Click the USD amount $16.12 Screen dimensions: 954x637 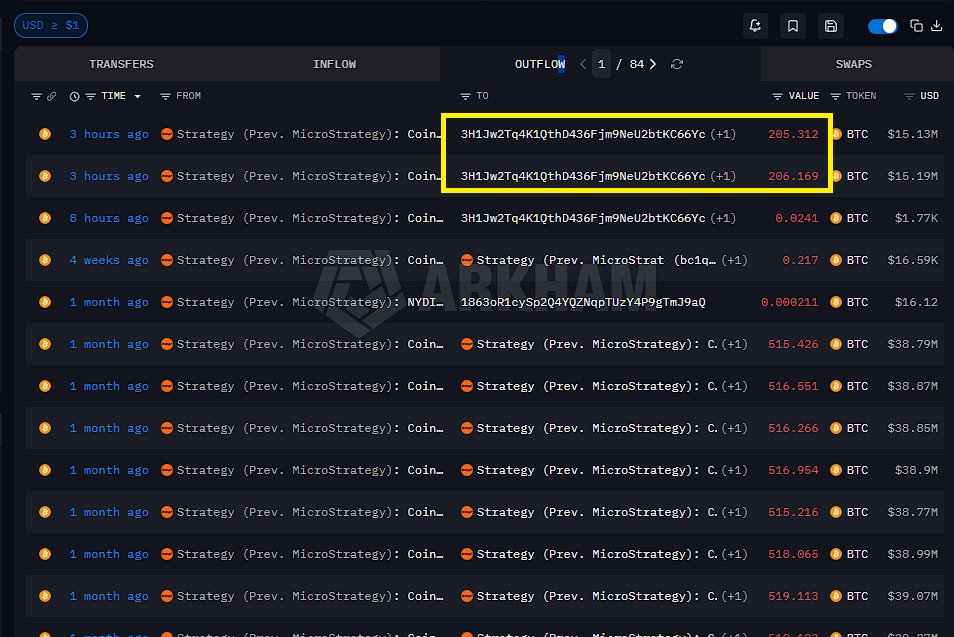(916, 302)
